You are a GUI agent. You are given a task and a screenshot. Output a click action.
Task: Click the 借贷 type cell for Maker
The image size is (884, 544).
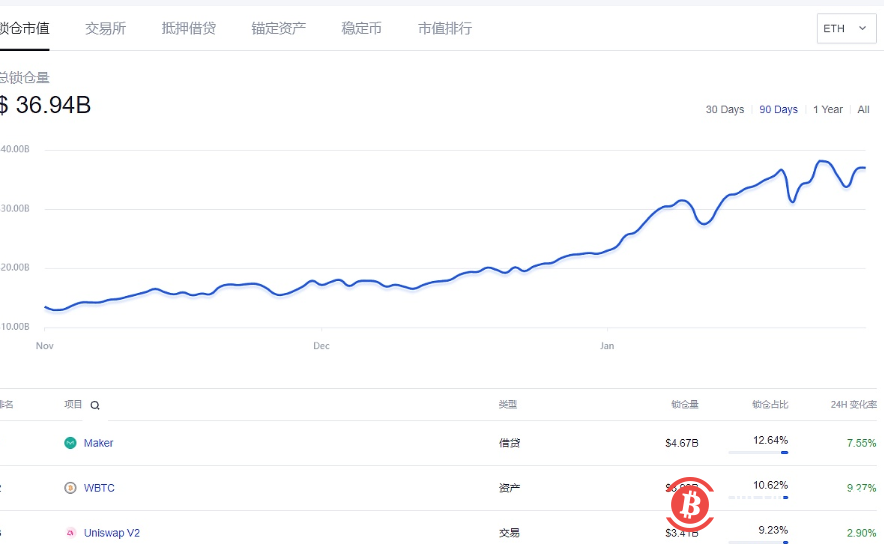[509, 443]
